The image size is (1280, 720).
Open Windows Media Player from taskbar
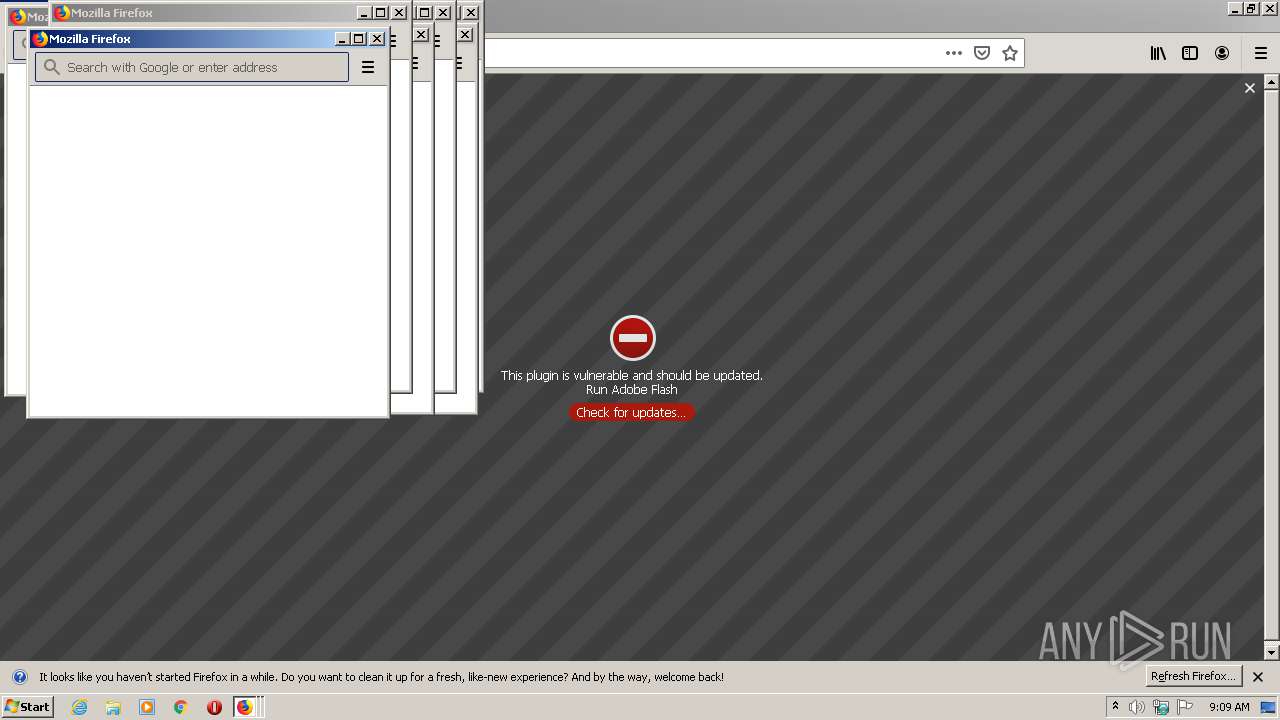[x=147, y=707]
